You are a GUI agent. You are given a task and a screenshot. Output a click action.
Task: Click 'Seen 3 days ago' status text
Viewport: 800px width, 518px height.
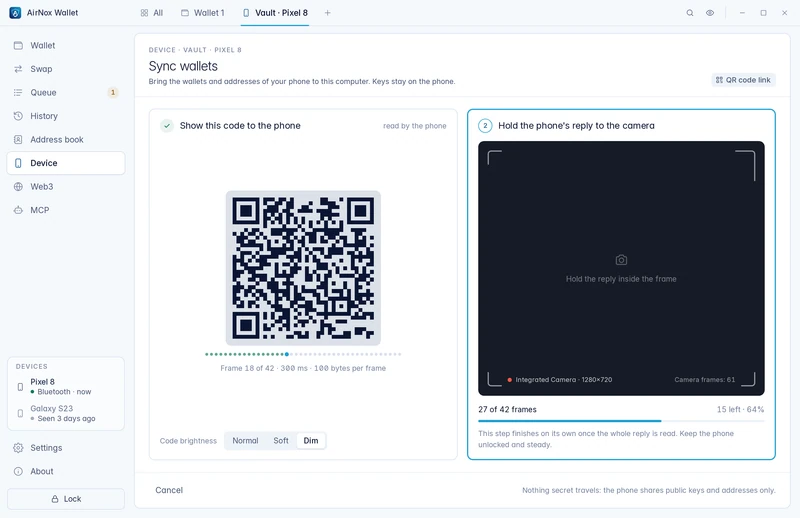coord(66,418)
